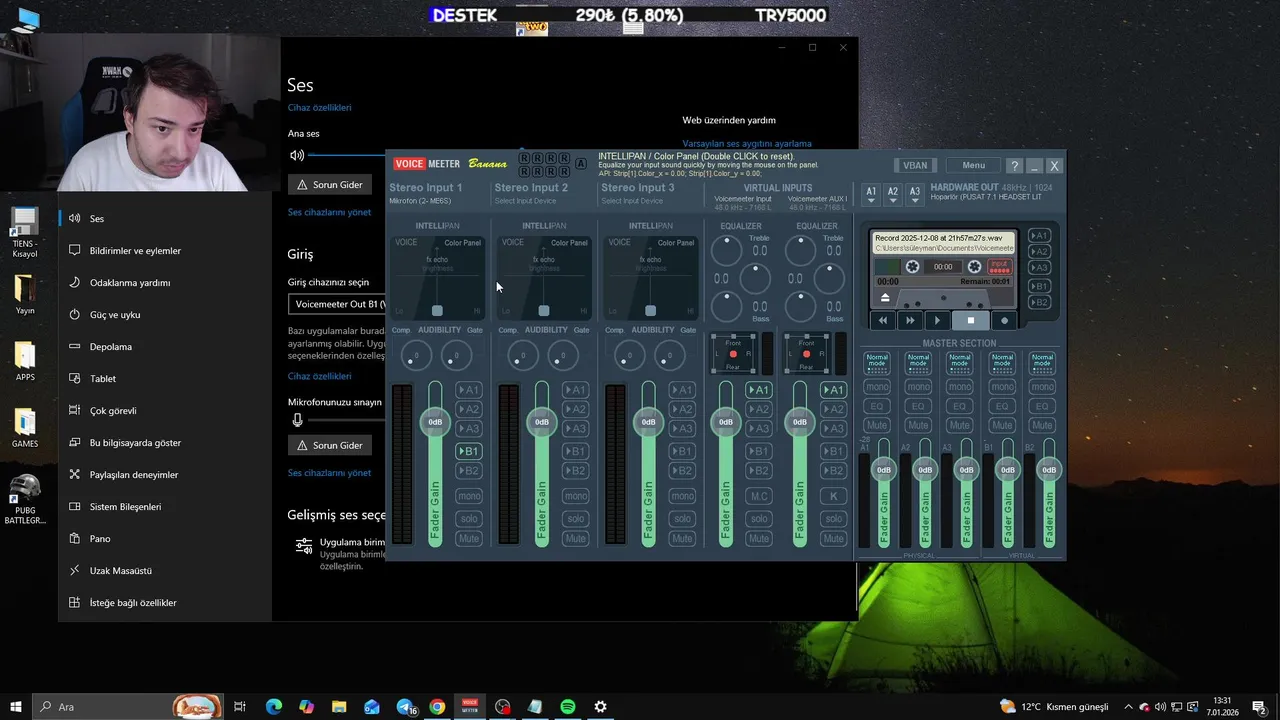Open PUBG Battlegrounds desktop shortcut
Screen dimensions: 1280x720
click(x=24, y=499)
